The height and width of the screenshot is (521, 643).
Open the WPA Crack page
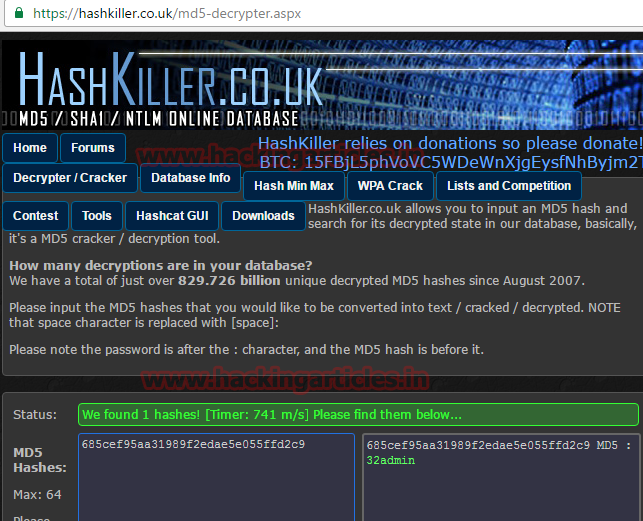coord(390,186)
